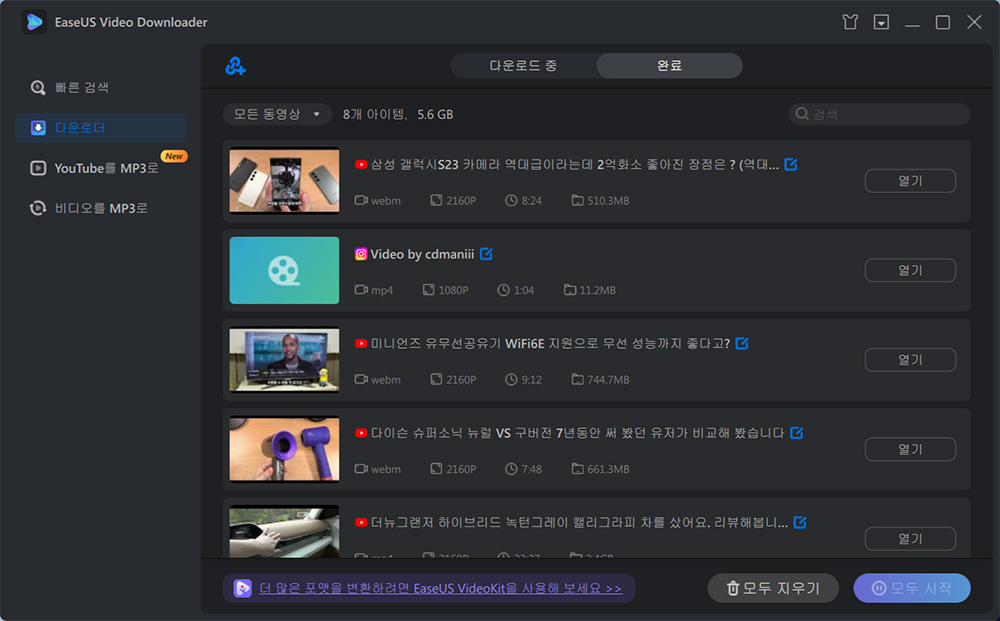Expand the 모든 동영상 filter dropdown
Screen dimensions: 1000x621
pyautogui.click(x=277, y=114)
